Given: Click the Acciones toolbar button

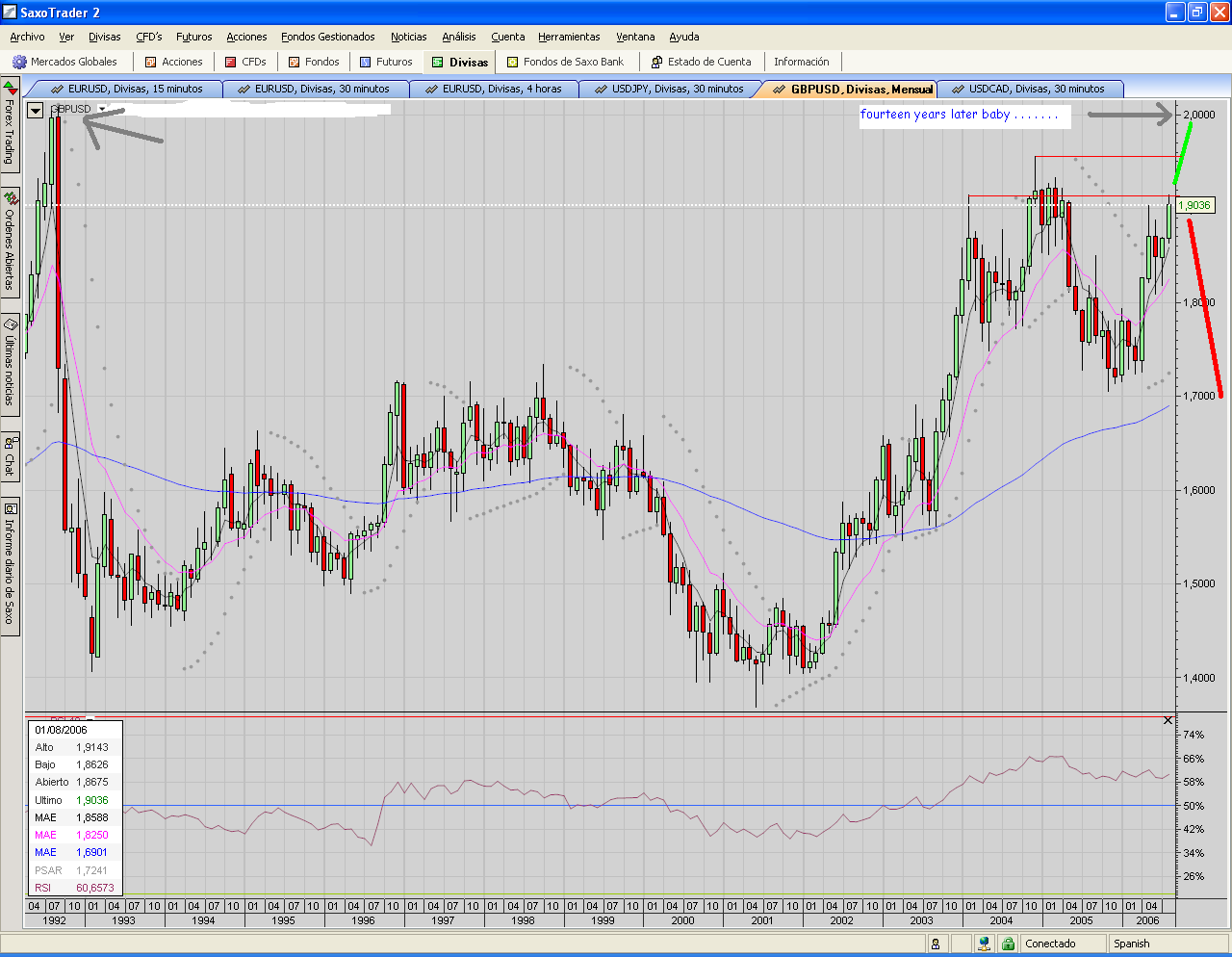Looking at the screenshot, I should click(x=173, y=62).
